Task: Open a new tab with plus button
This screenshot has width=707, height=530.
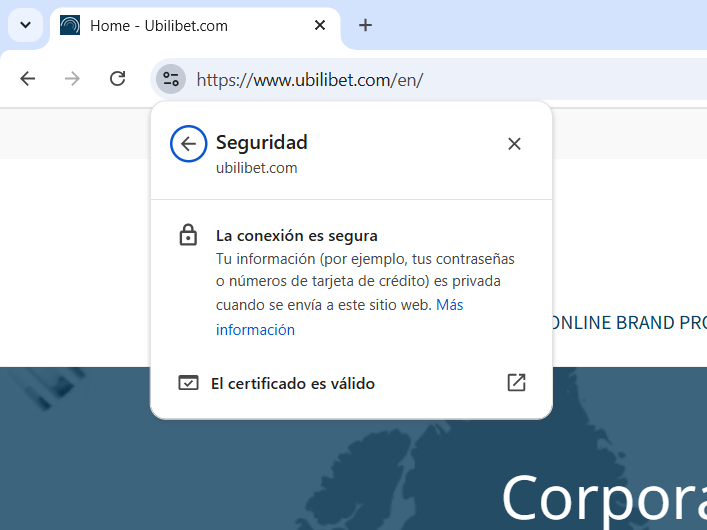Action: click(x=365, y=25)
